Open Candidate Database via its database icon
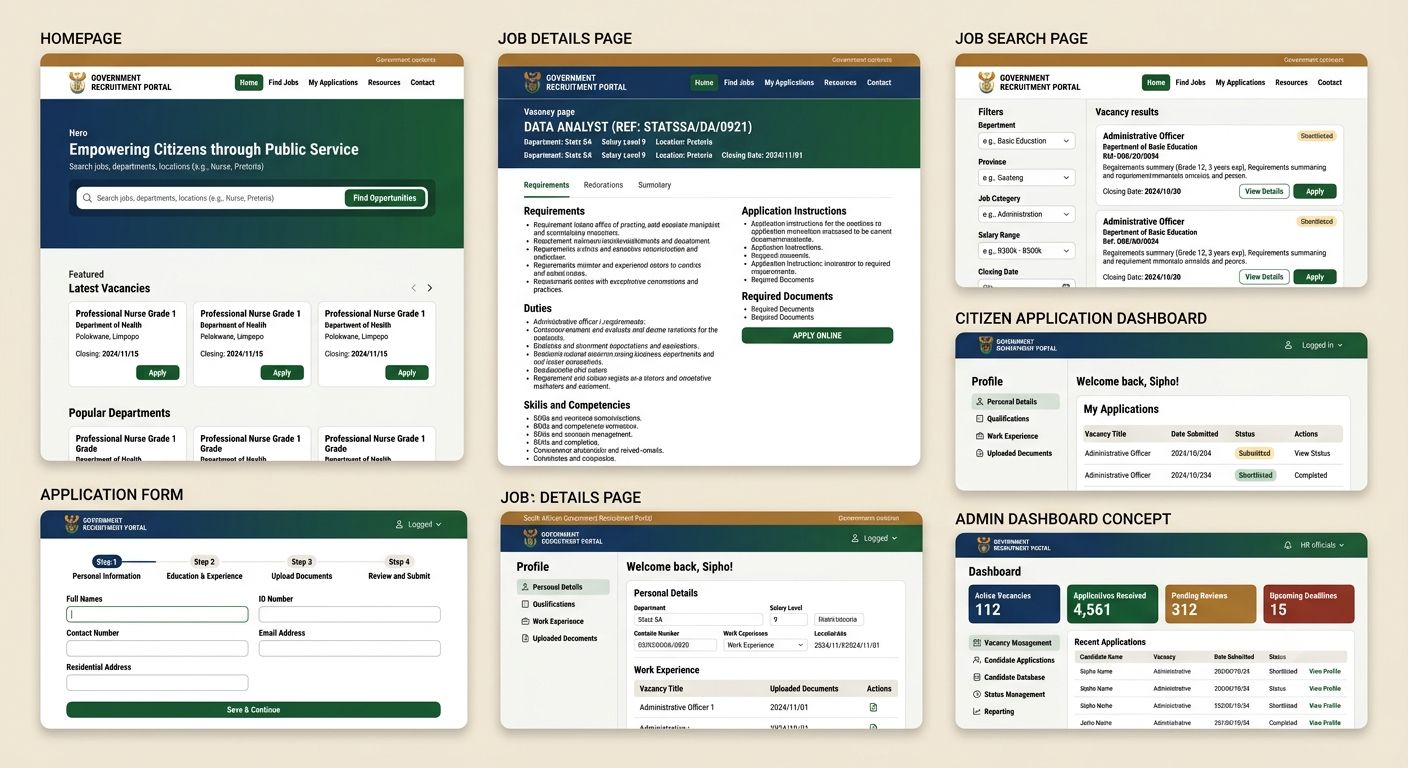Screen dimensions: 1408x768 pos(977,677)
